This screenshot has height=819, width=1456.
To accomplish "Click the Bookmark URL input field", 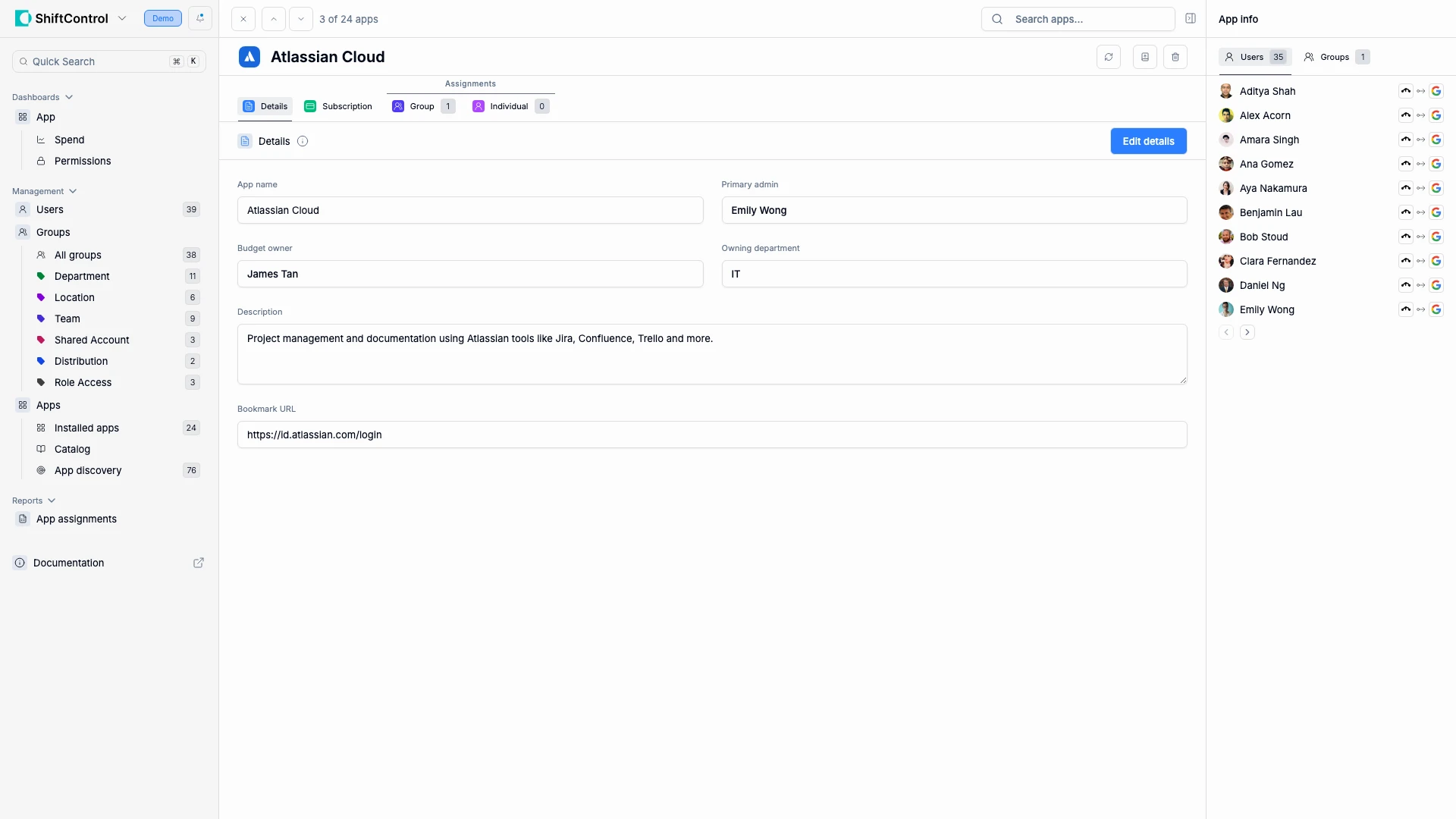I will click(711, 435).
